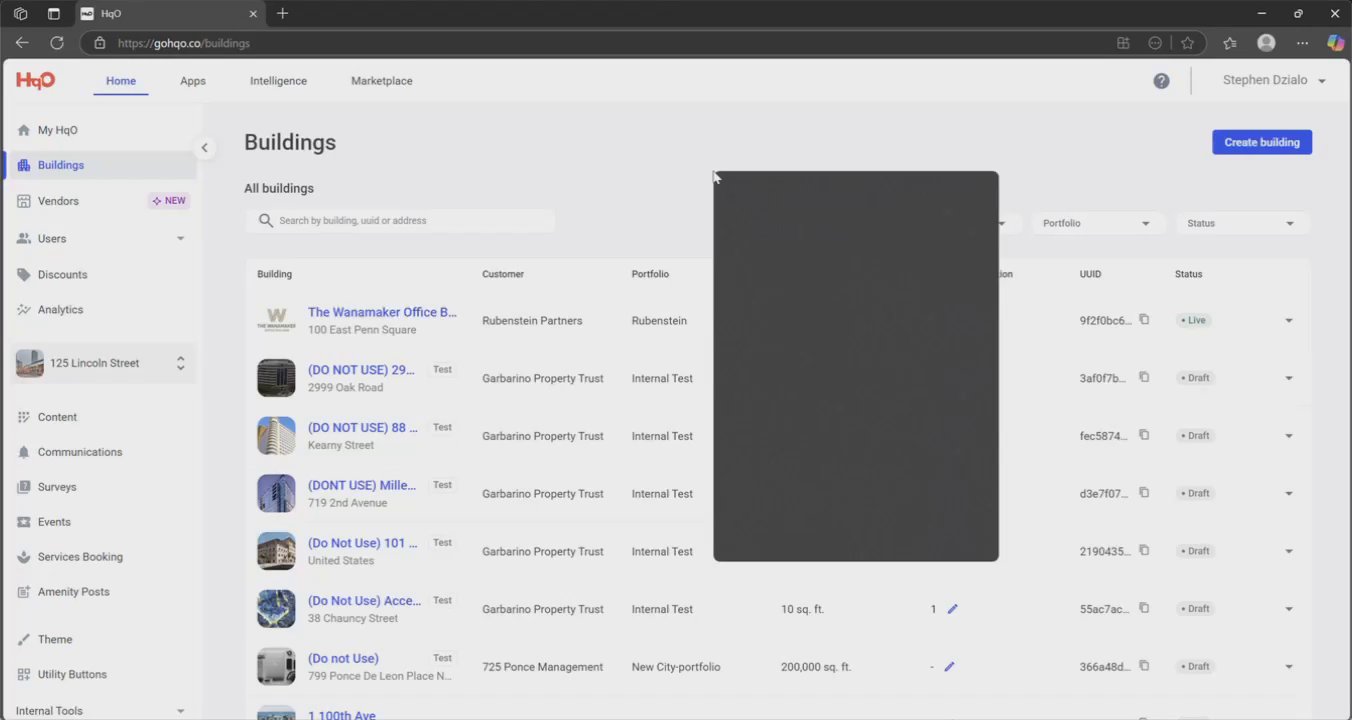Copy the UUID starting with 2190435
The width and height of the screenshot is (1352, 720).
point(1144,551)
